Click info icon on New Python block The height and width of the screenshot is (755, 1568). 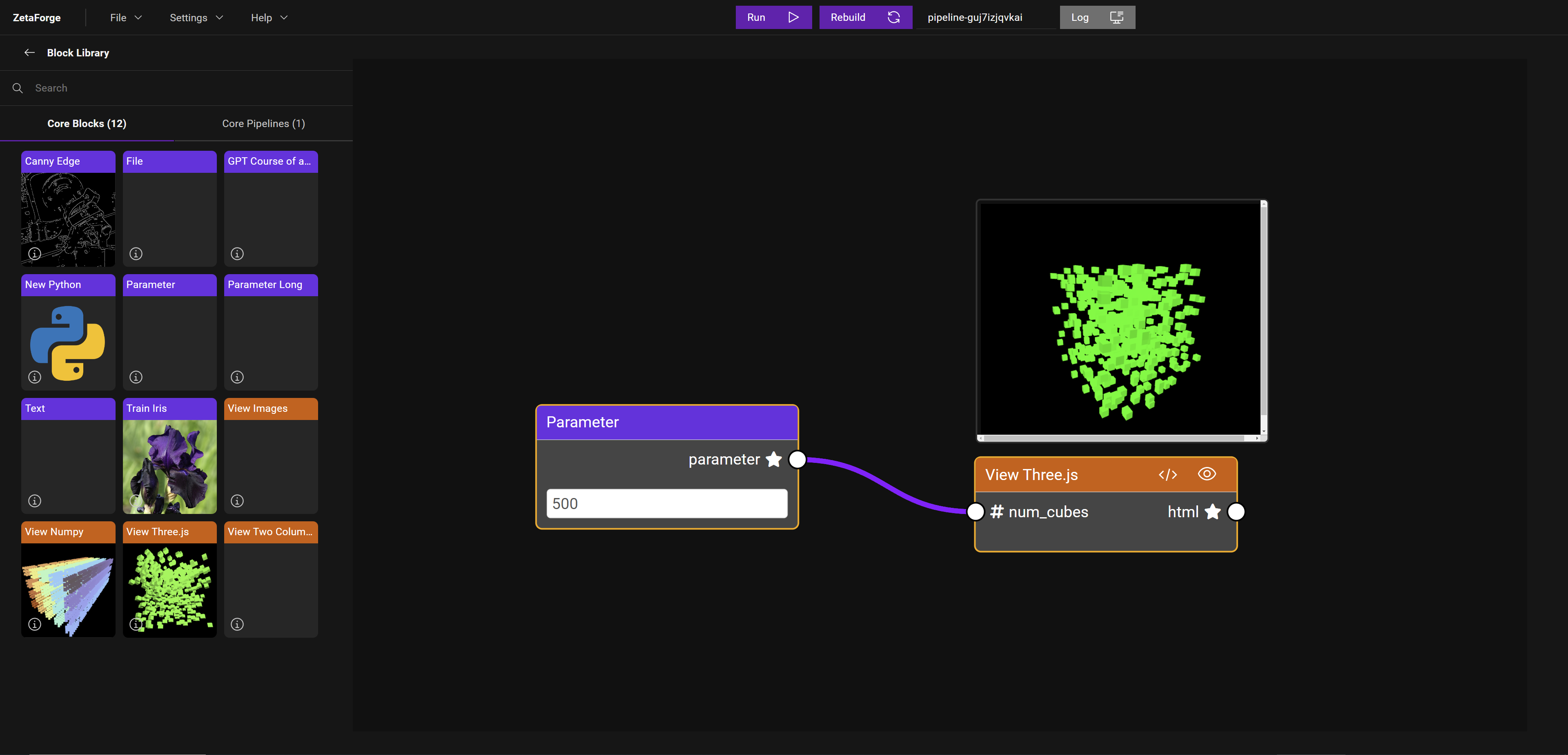pyautogui.click(x=35, y=377)
